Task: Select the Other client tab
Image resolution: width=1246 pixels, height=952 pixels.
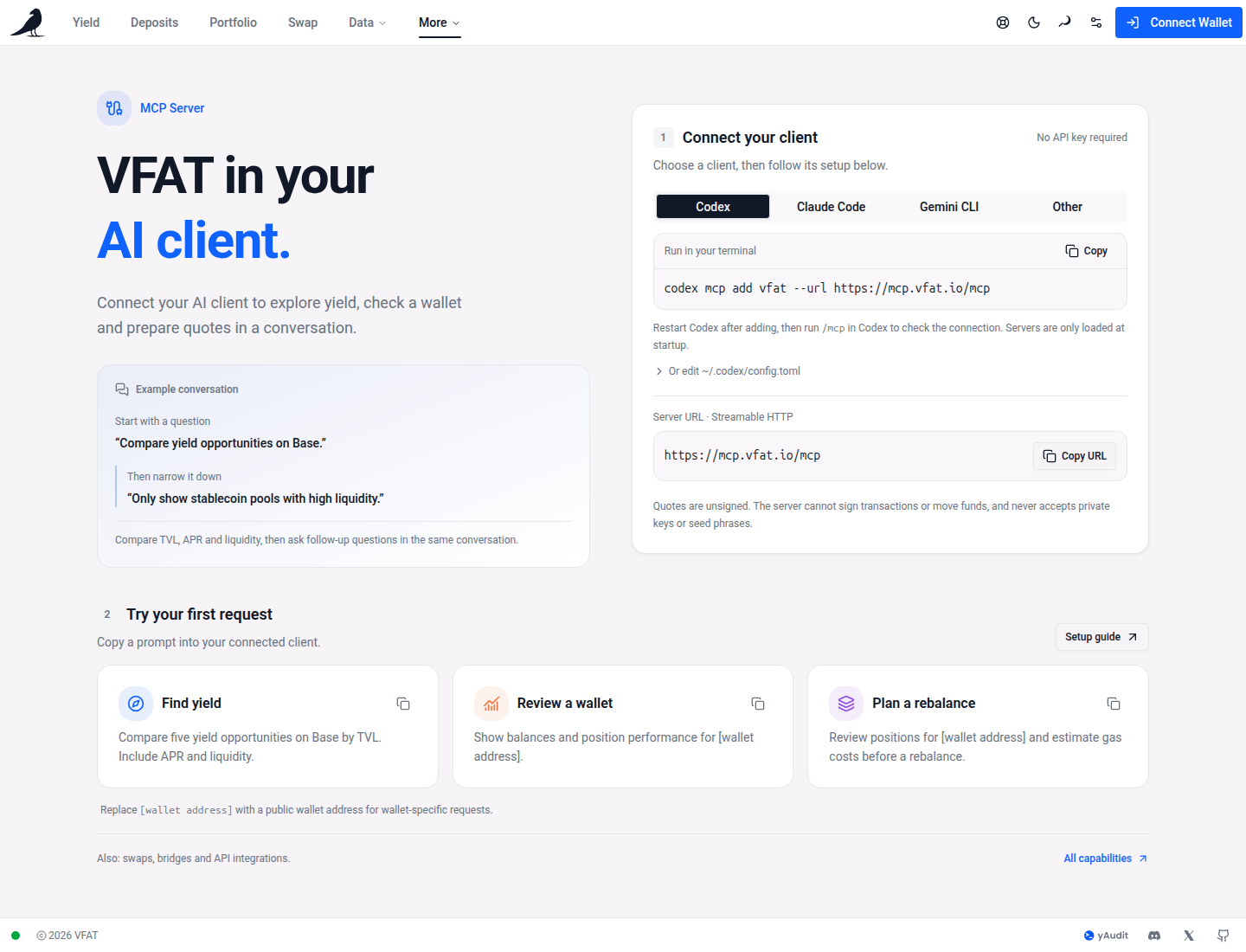Action: pos(1067,207)
